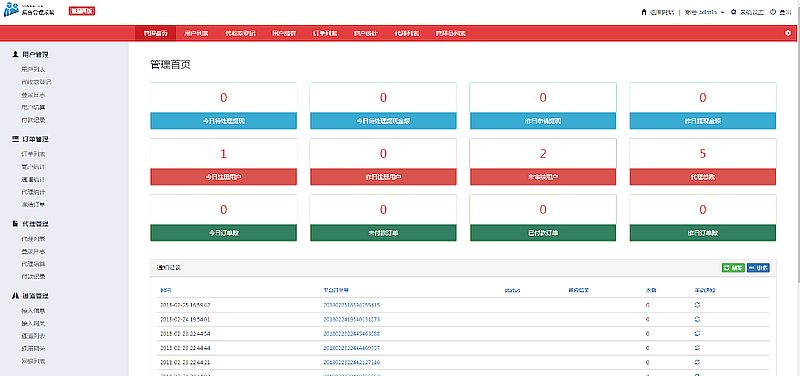Open 订单列表 in the left sidebar
The image size is (800, 376).
[34, 154]
